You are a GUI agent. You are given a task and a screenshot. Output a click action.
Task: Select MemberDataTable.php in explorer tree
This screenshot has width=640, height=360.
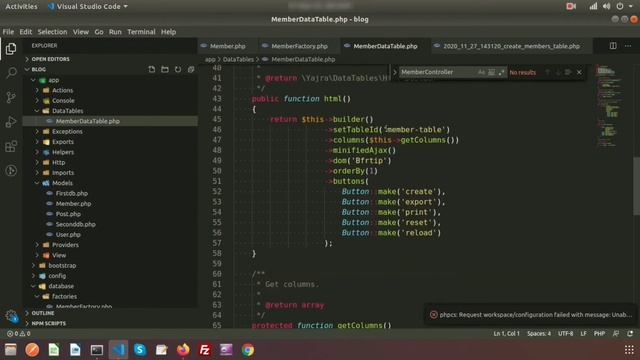click(110, 121)
